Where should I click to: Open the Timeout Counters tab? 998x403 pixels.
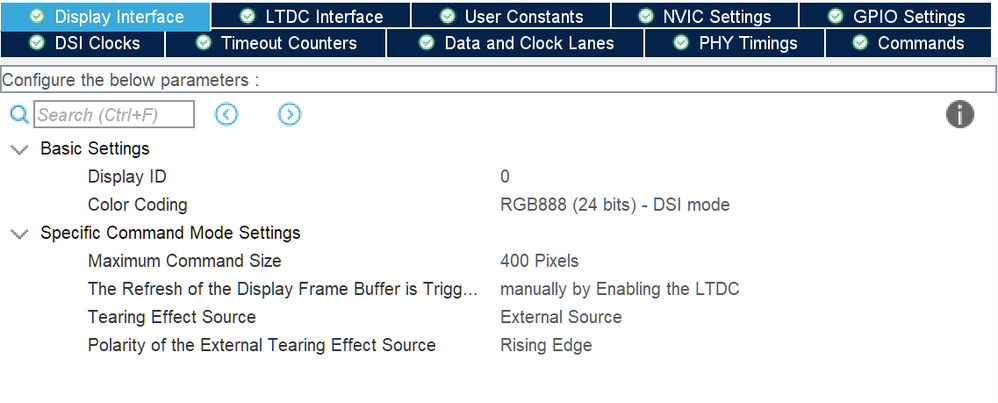click(x=276, y=43)
